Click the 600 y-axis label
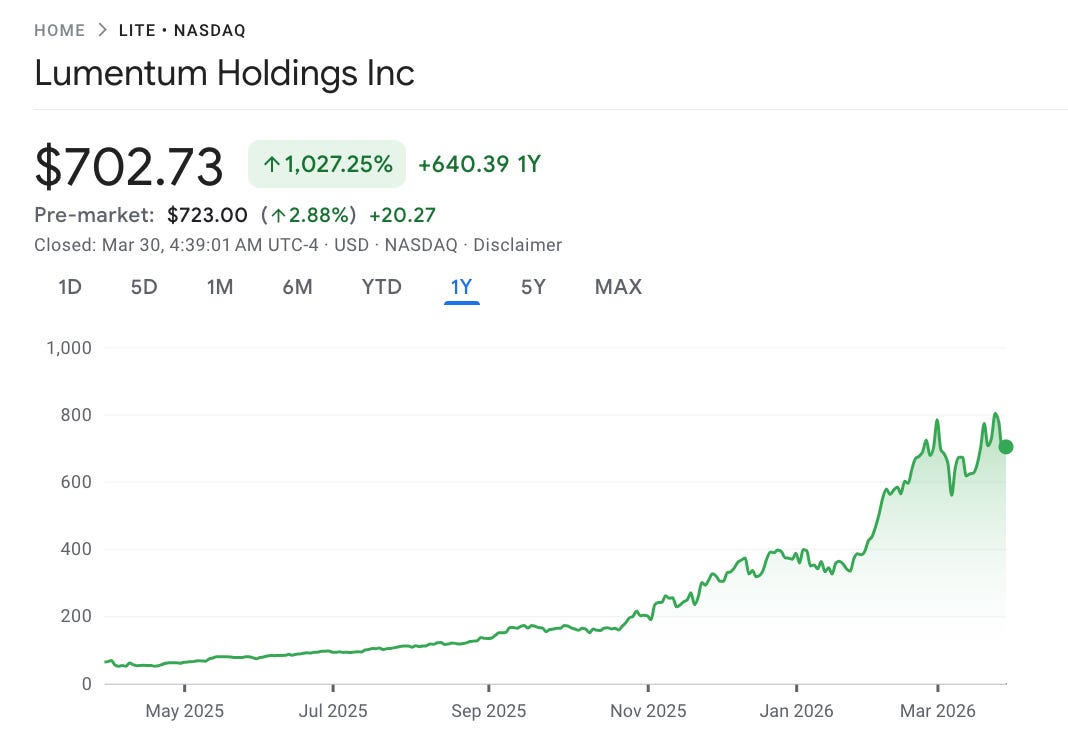 click(x=76, y=482)
